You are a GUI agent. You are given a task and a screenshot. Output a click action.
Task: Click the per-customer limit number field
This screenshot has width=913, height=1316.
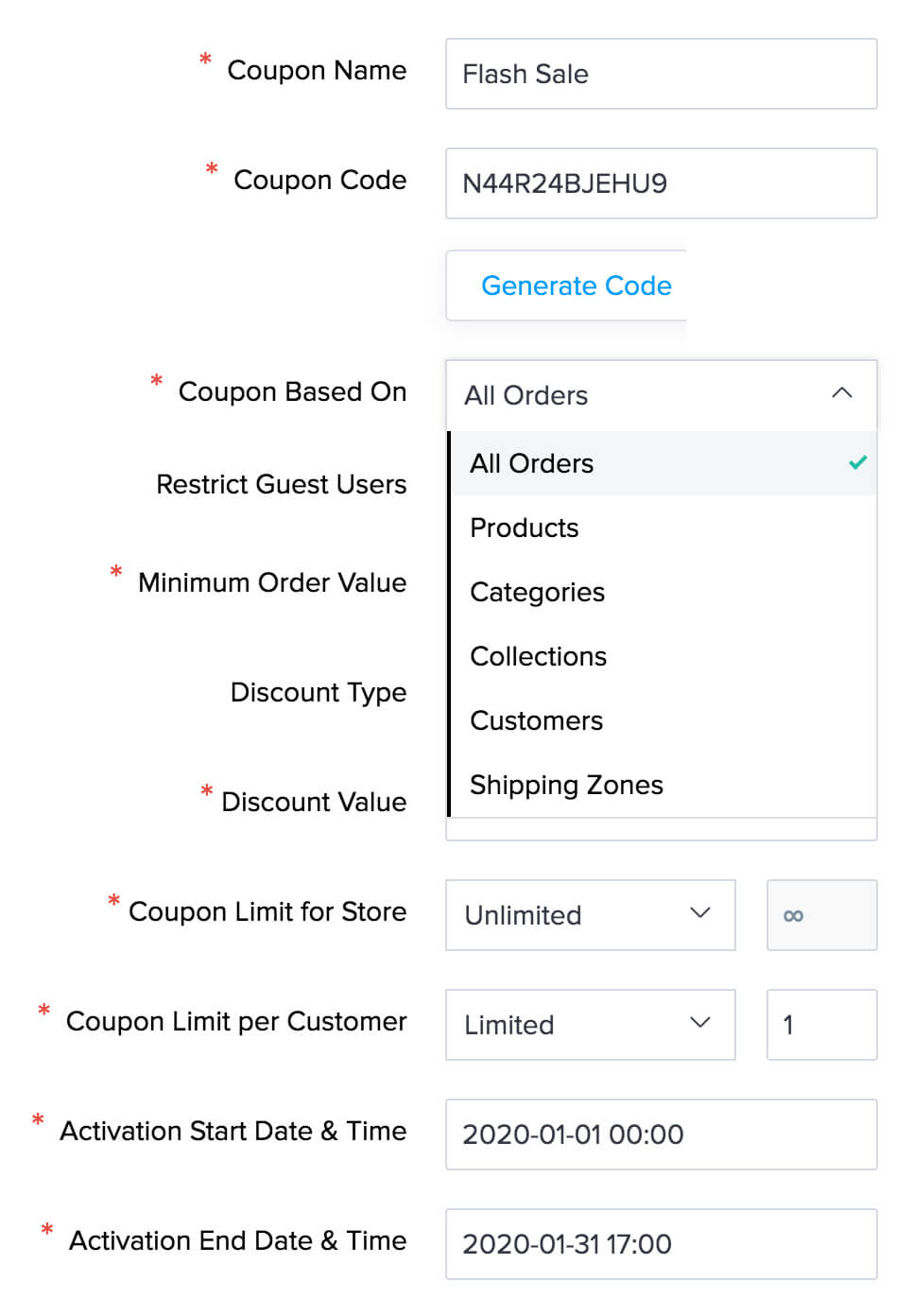point(821,1025)
